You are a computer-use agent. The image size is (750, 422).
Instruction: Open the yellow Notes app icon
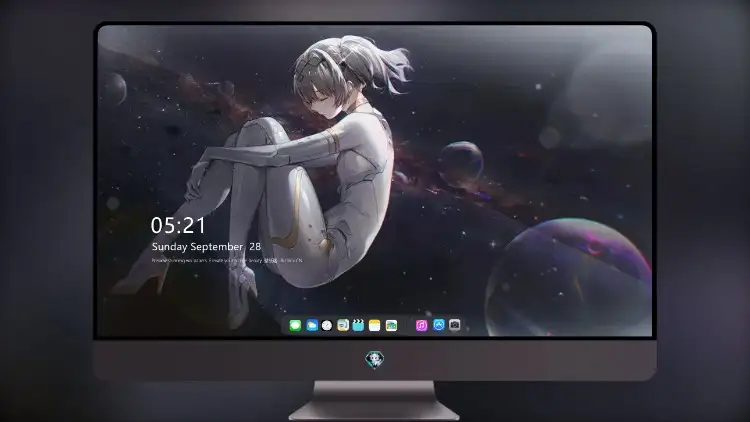[x=375, y=325]
